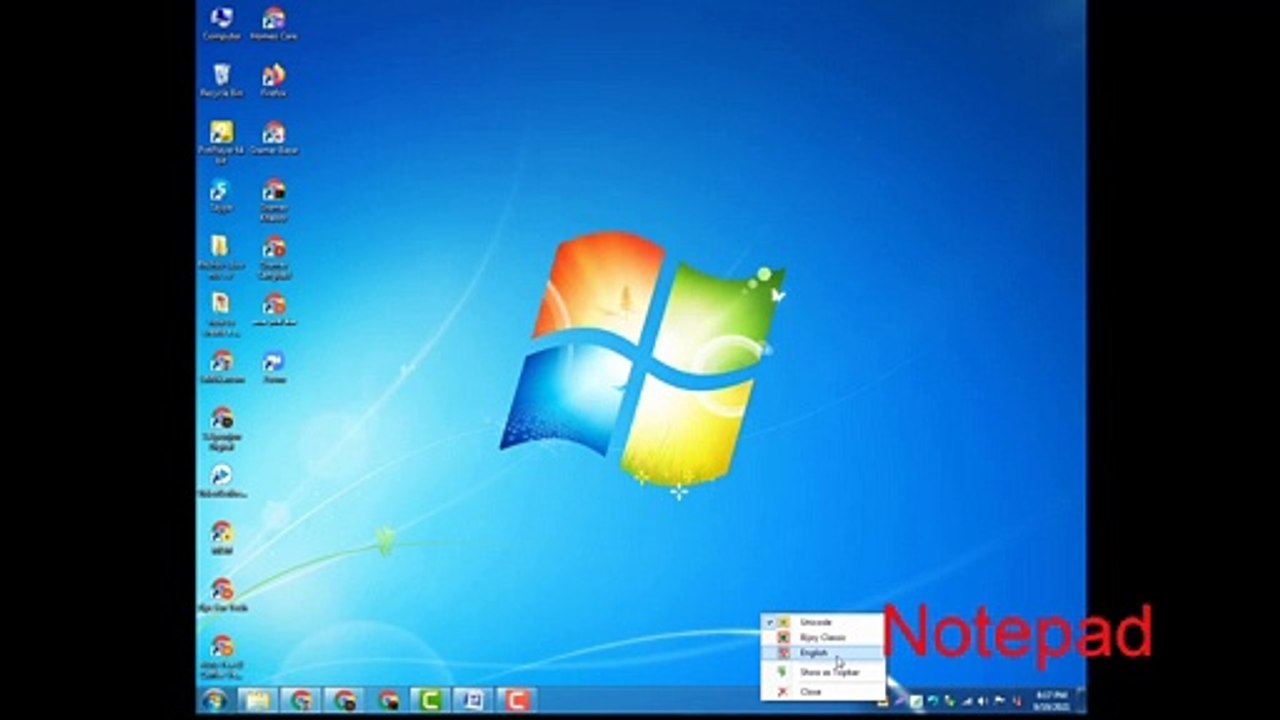Open the Word document taskbar icon

[x=472, y=700]
